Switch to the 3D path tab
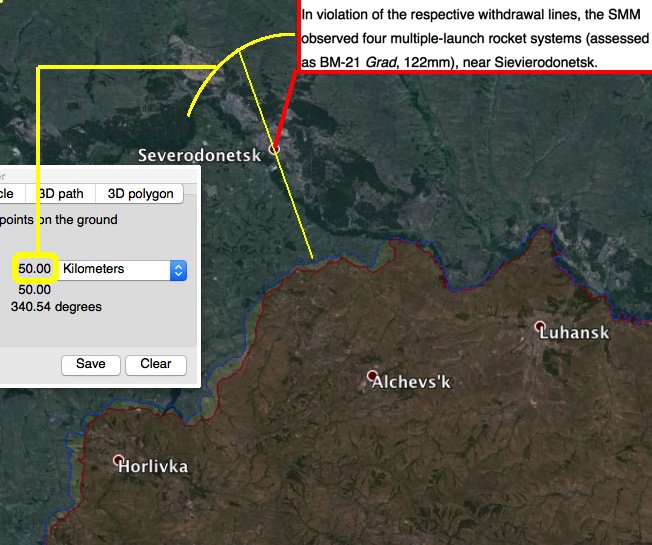Screen dimensions: 652x545 coord(61,194)
